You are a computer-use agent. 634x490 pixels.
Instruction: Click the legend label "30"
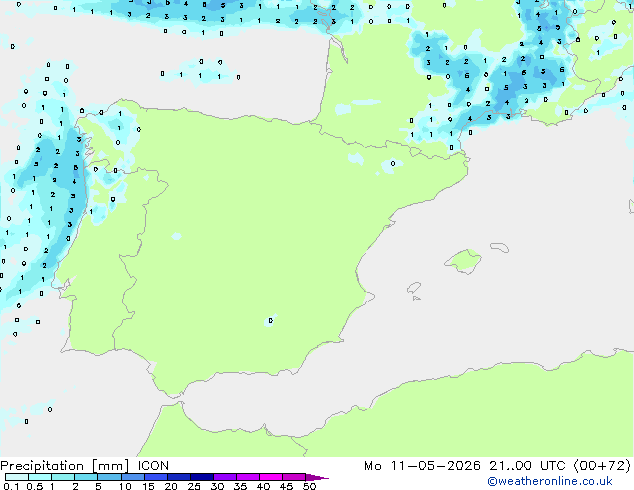point(217,486)
